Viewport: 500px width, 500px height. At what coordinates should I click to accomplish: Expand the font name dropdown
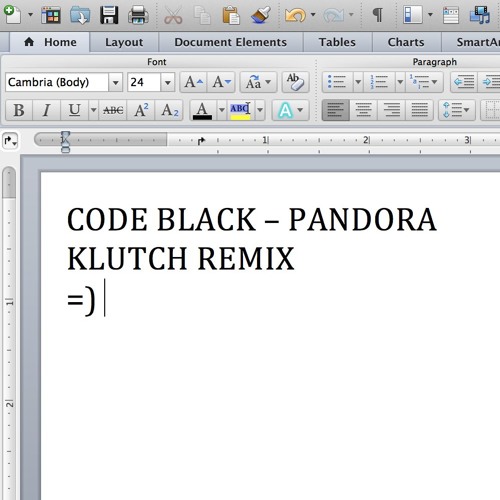pos(116,82)
